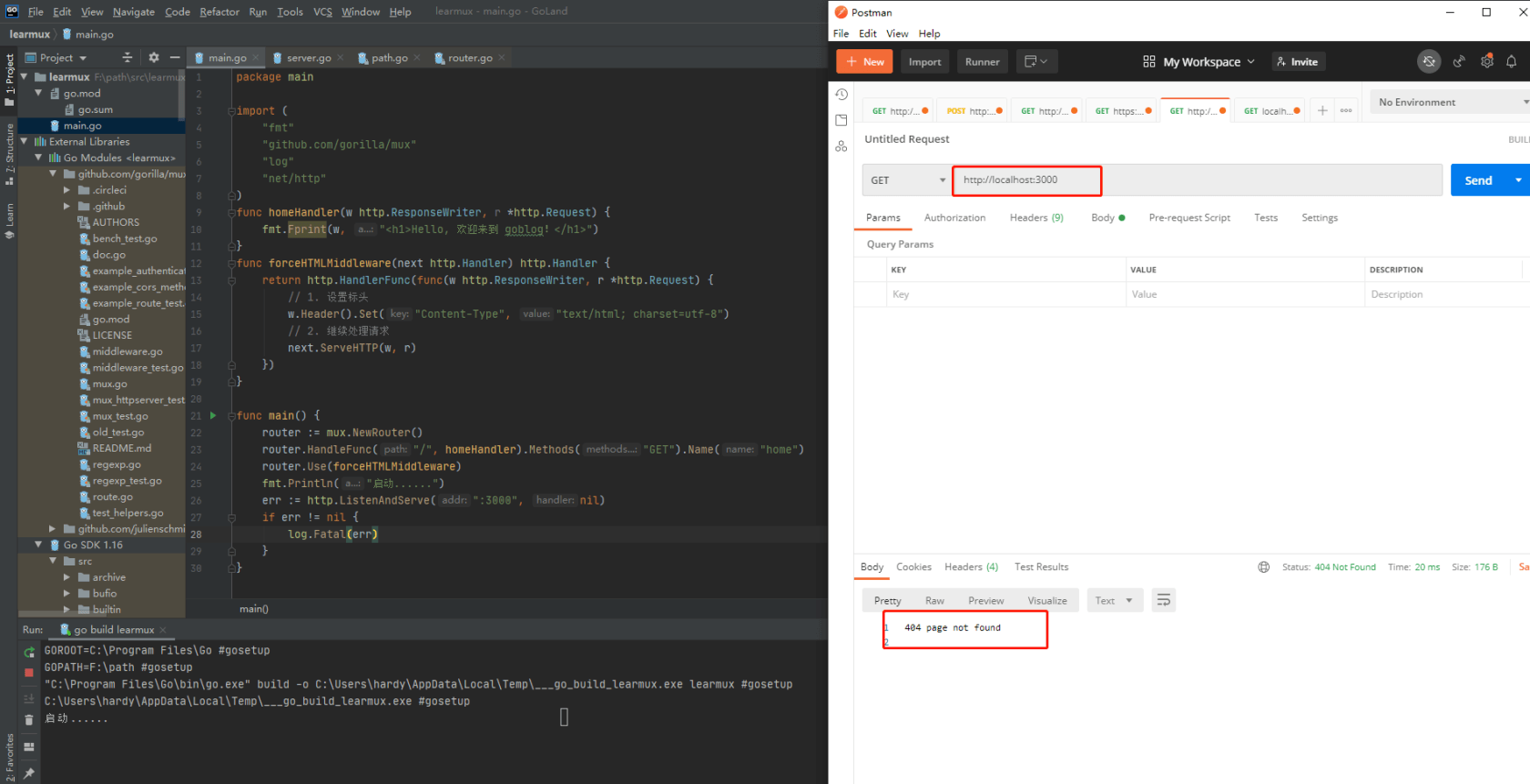Click GoLand rerun build icon
1530x784 pixels.
pyautogui.click(x=29, y=652)
